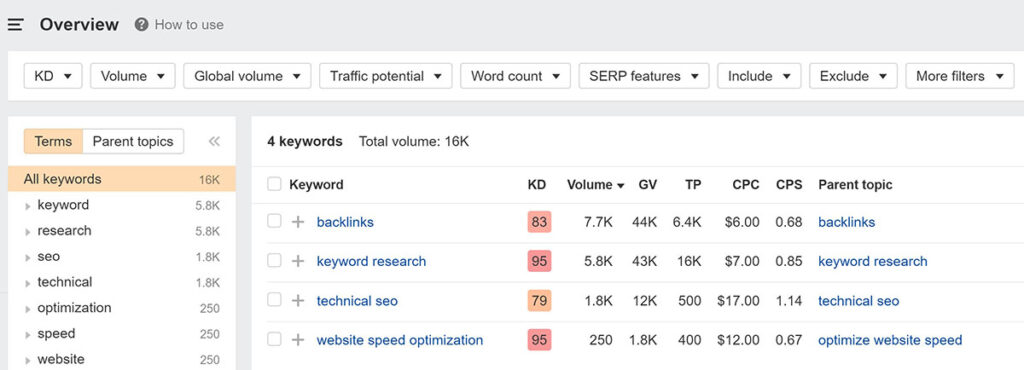Check the box for the technical seo row

point(274,300)
